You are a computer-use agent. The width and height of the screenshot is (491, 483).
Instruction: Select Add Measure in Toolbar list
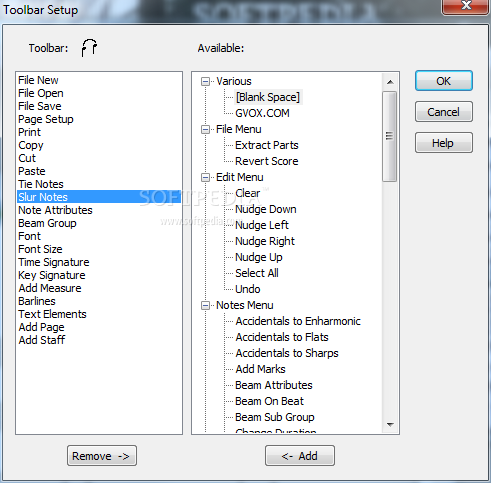point(99,288)
